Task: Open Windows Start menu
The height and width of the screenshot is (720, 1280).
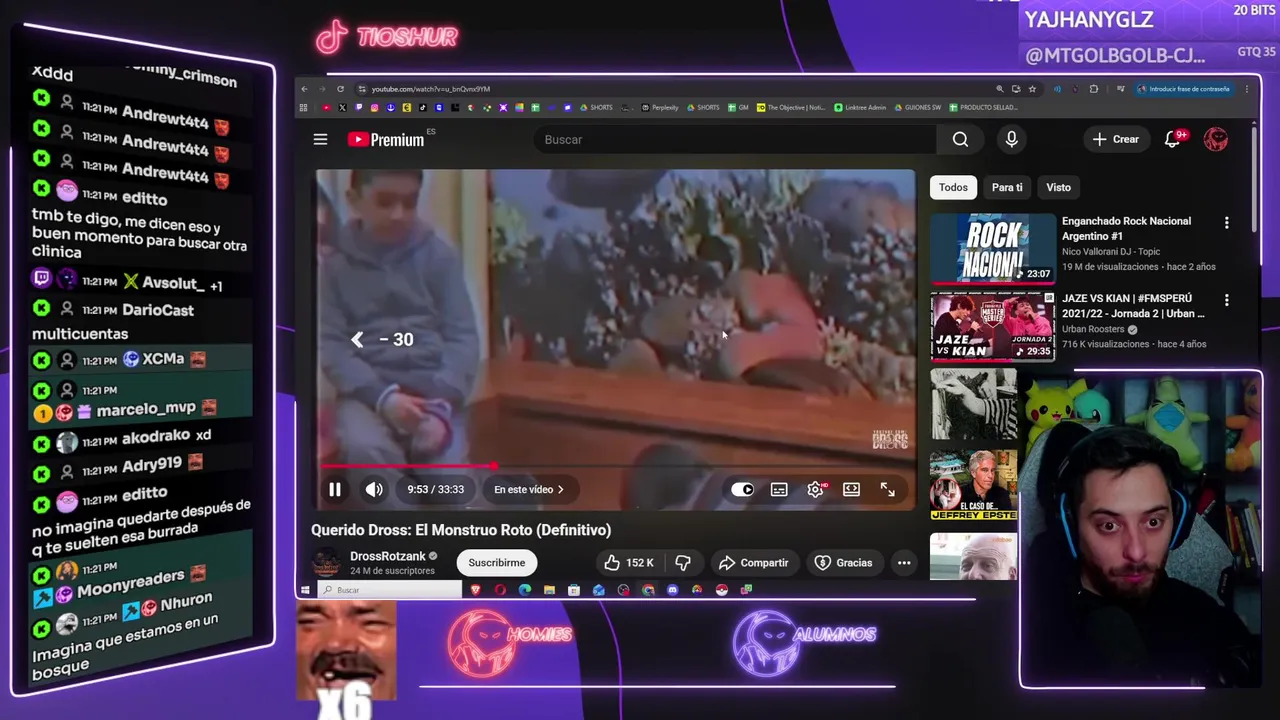Action: click(x=305, y=590)
